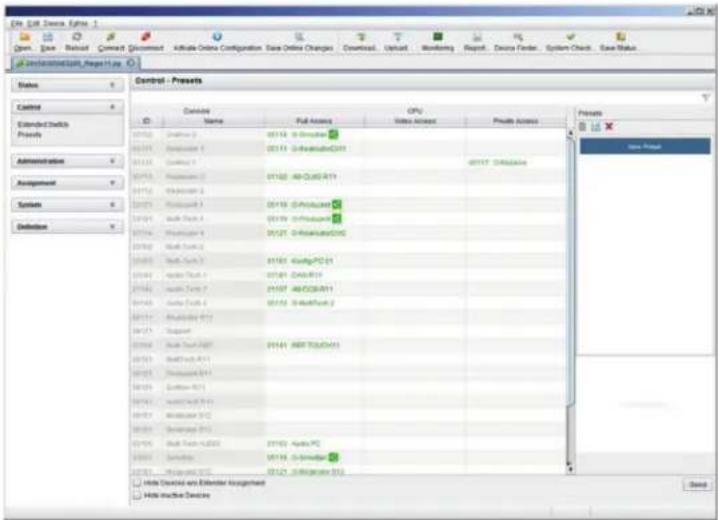718x520 pixels.
Task: Open the Extras menu
Action: (x=78, y=23)
